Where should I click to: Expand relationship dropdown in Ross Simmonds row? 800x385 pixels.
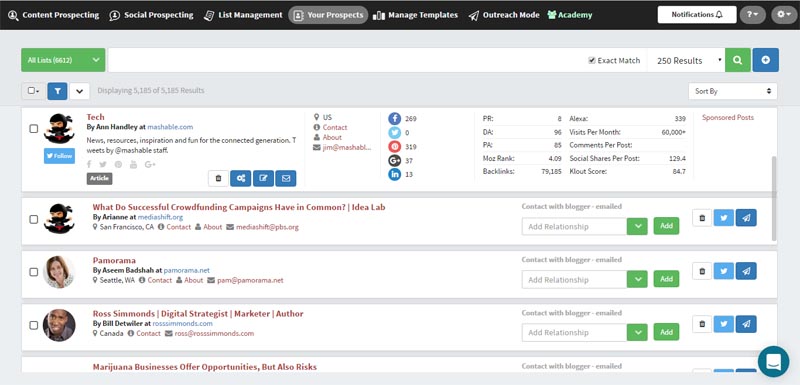[x=637, y=332]
